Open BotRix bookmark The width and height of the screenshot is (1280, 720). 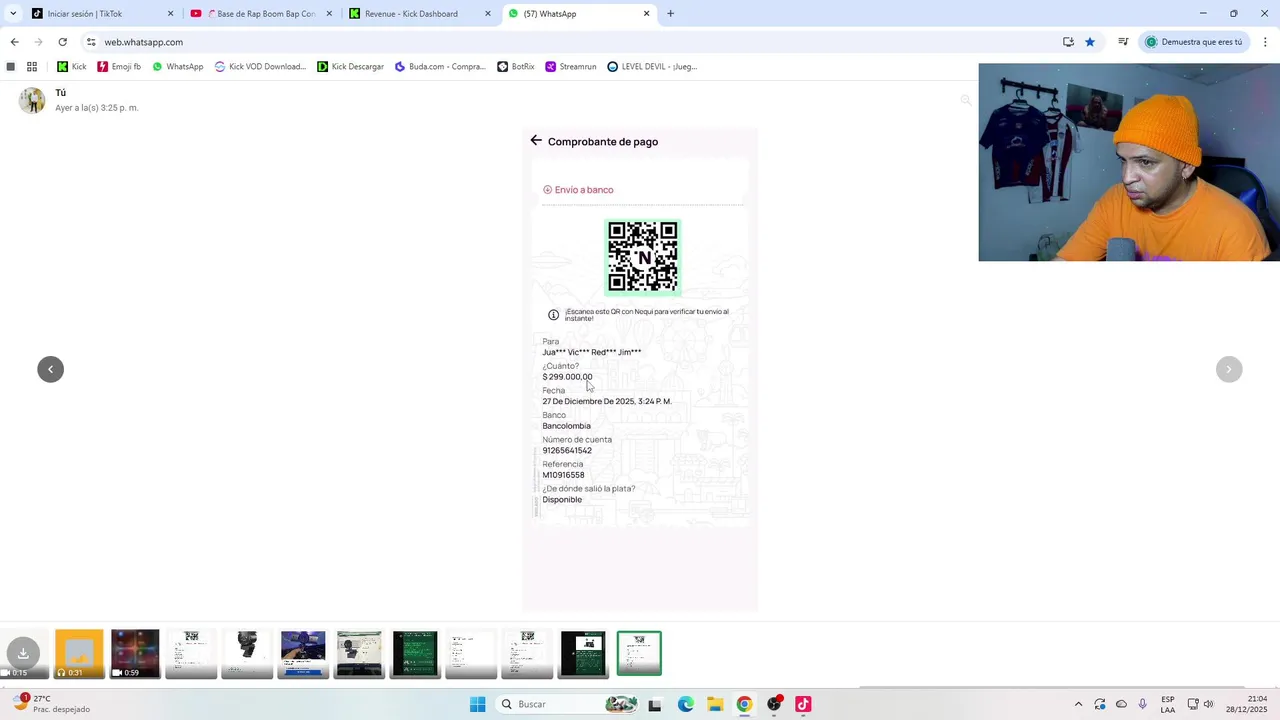516,67
